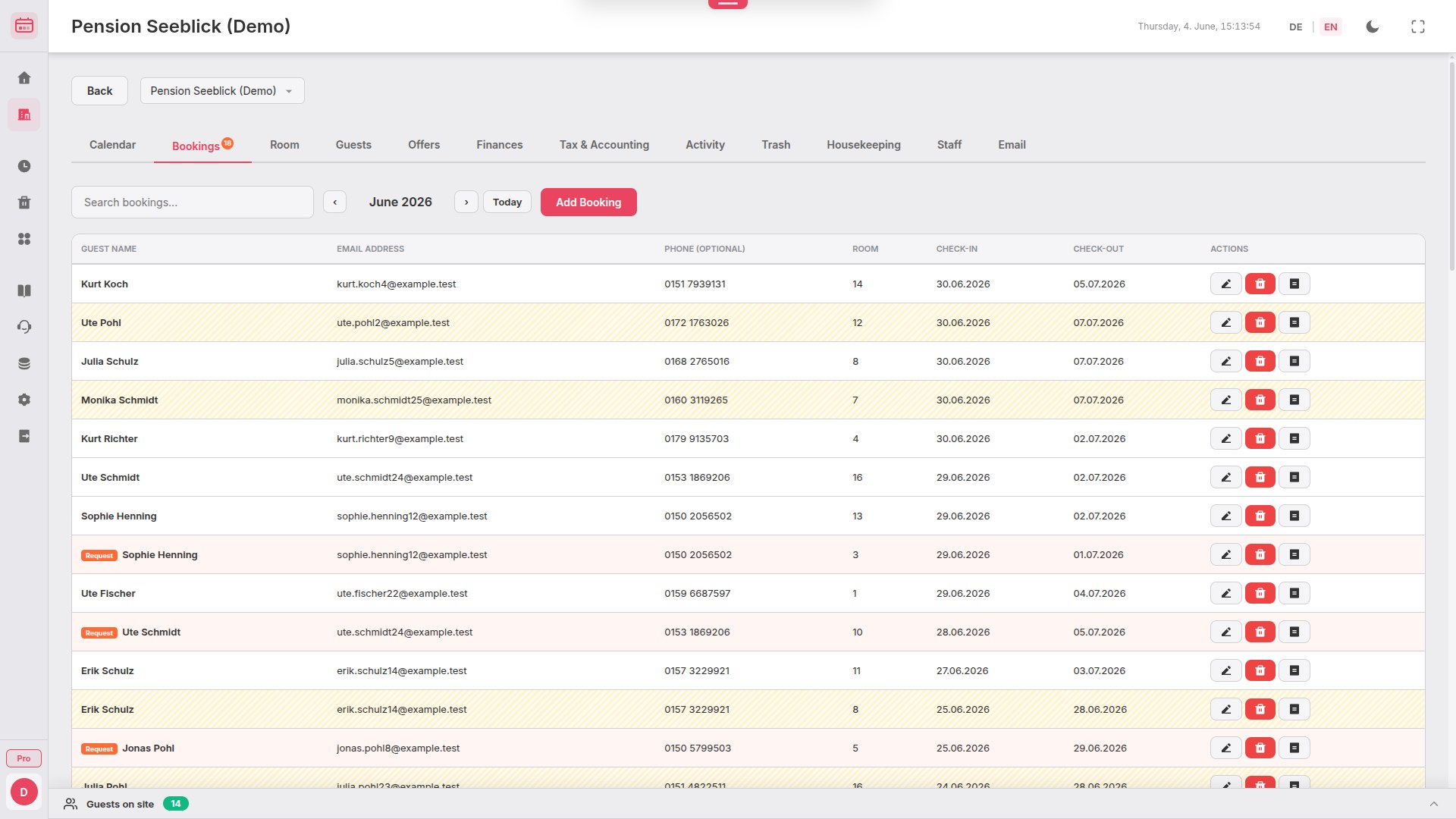
Task: Toggle dark mode with the moon icon
Action: point(1372,27)
